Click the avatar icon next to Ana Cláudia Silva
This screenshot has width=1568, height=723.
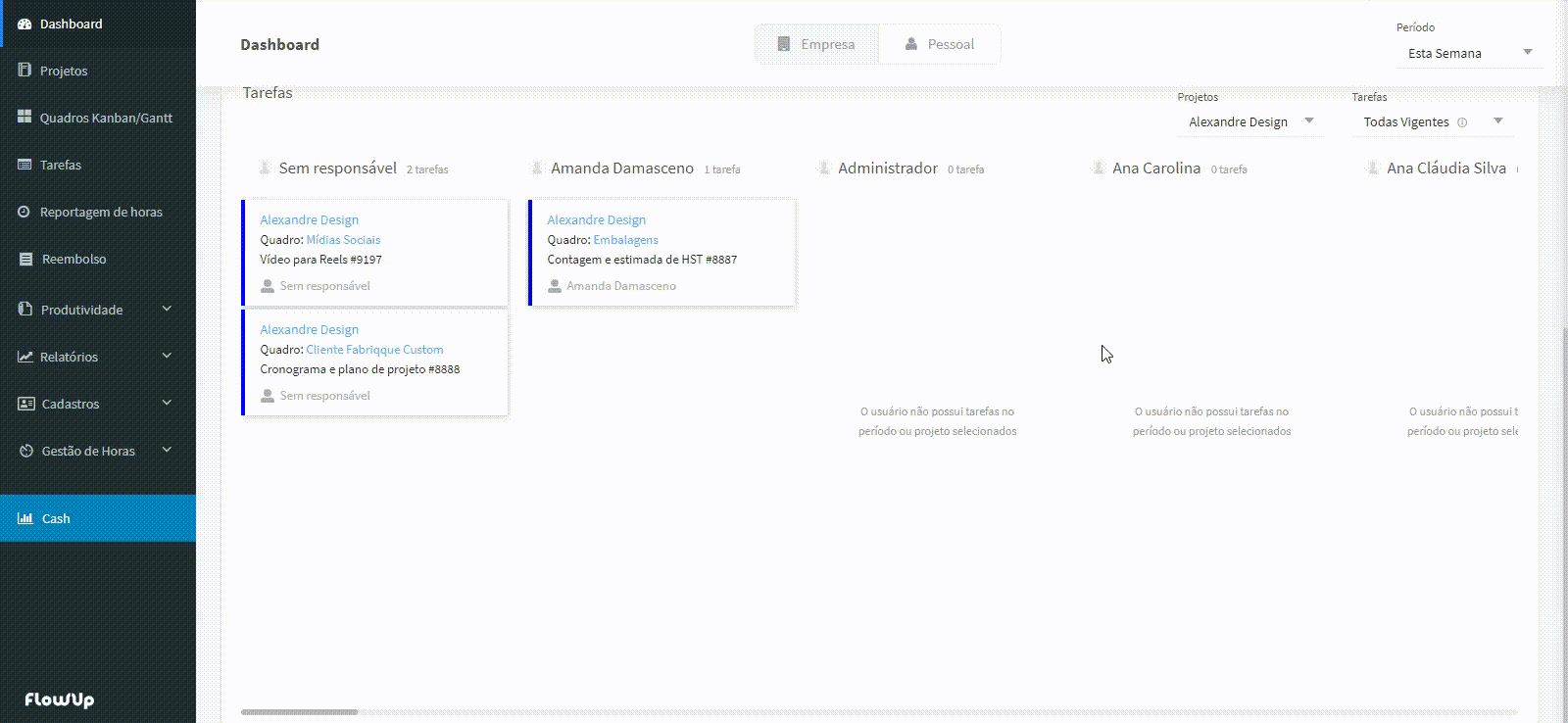point(1373,168)
